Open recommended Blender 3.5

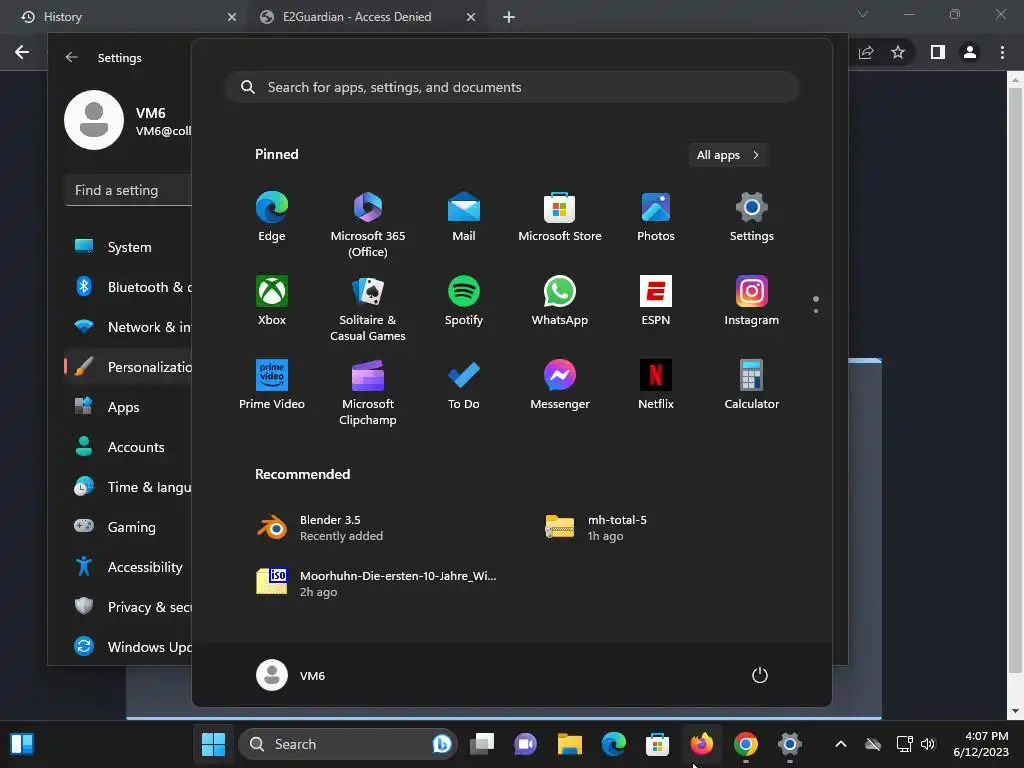pos(320,528)
